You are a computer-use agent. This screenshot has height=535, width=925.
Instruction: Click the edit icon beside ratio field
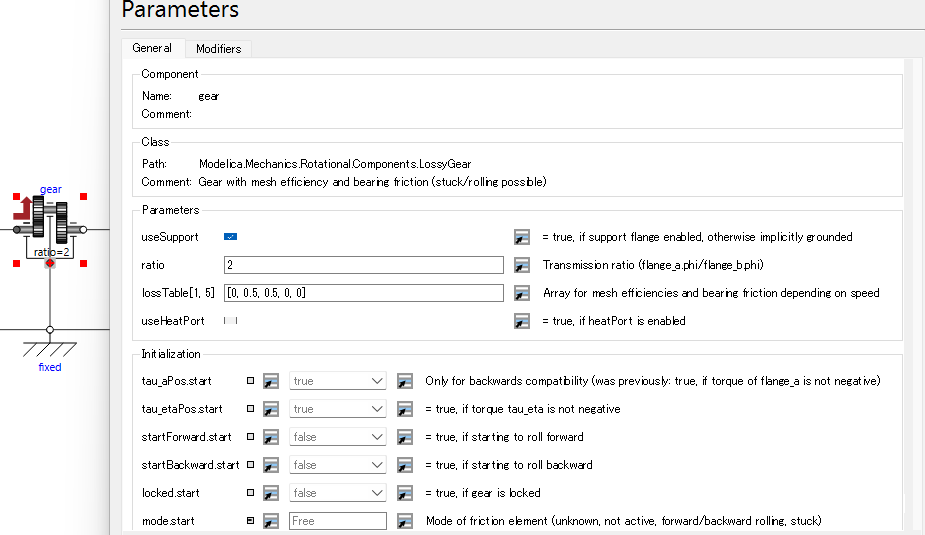[x=521, y=265]
